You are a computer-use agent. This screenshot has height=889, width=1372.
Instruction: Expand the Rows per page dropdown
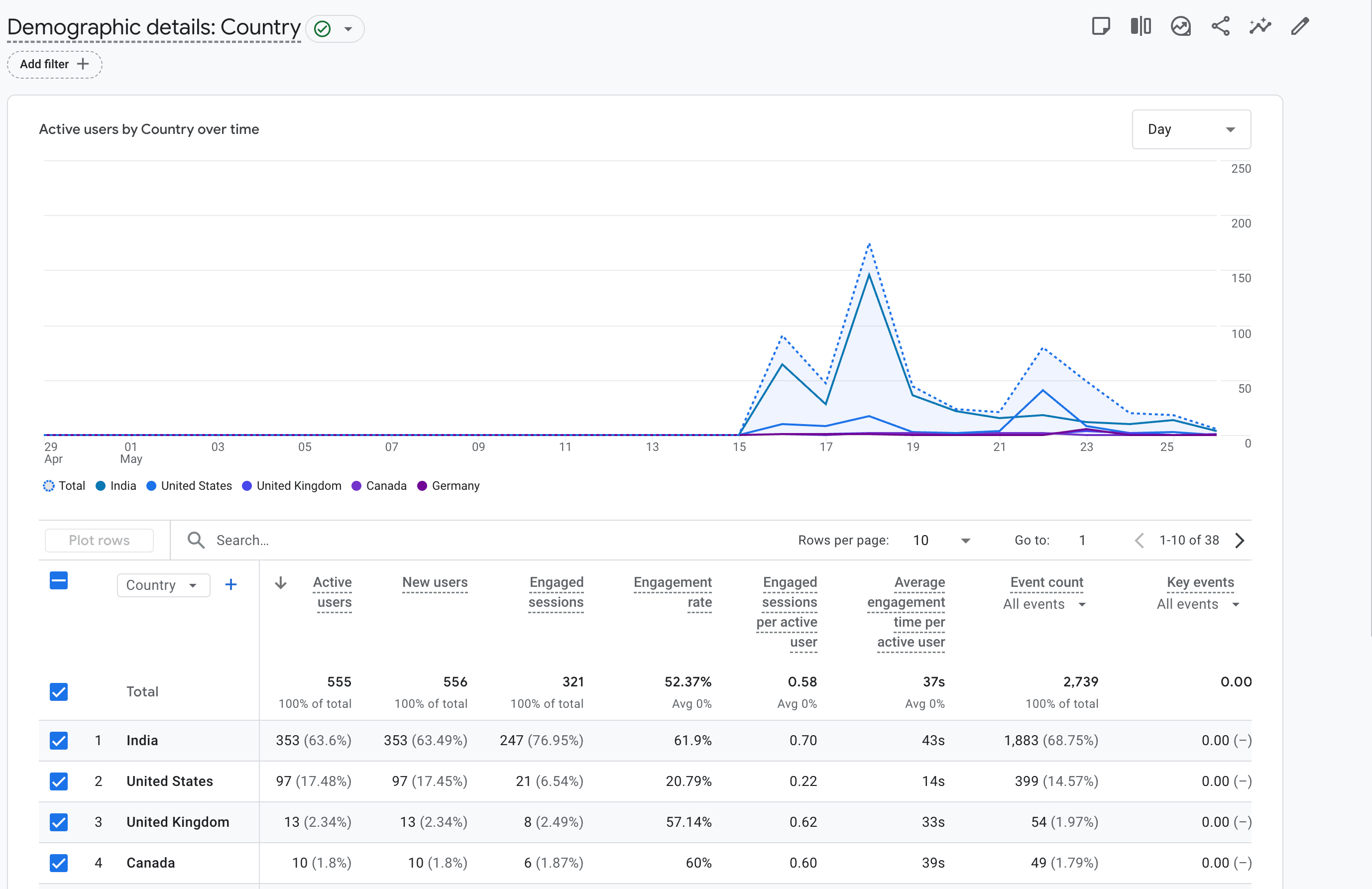click(x=941, y=540)
